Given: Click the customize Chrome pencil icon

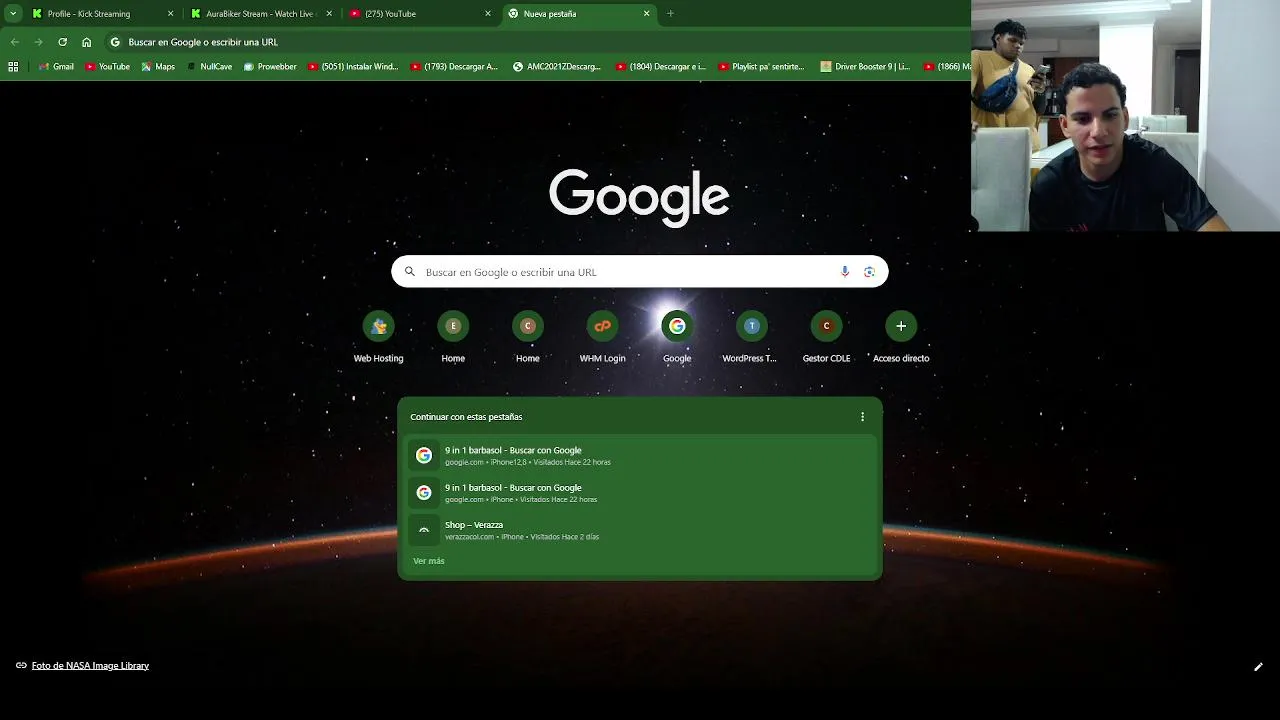Looking at the screenshot, I should pyautogui.click(x=1258, y=667).
